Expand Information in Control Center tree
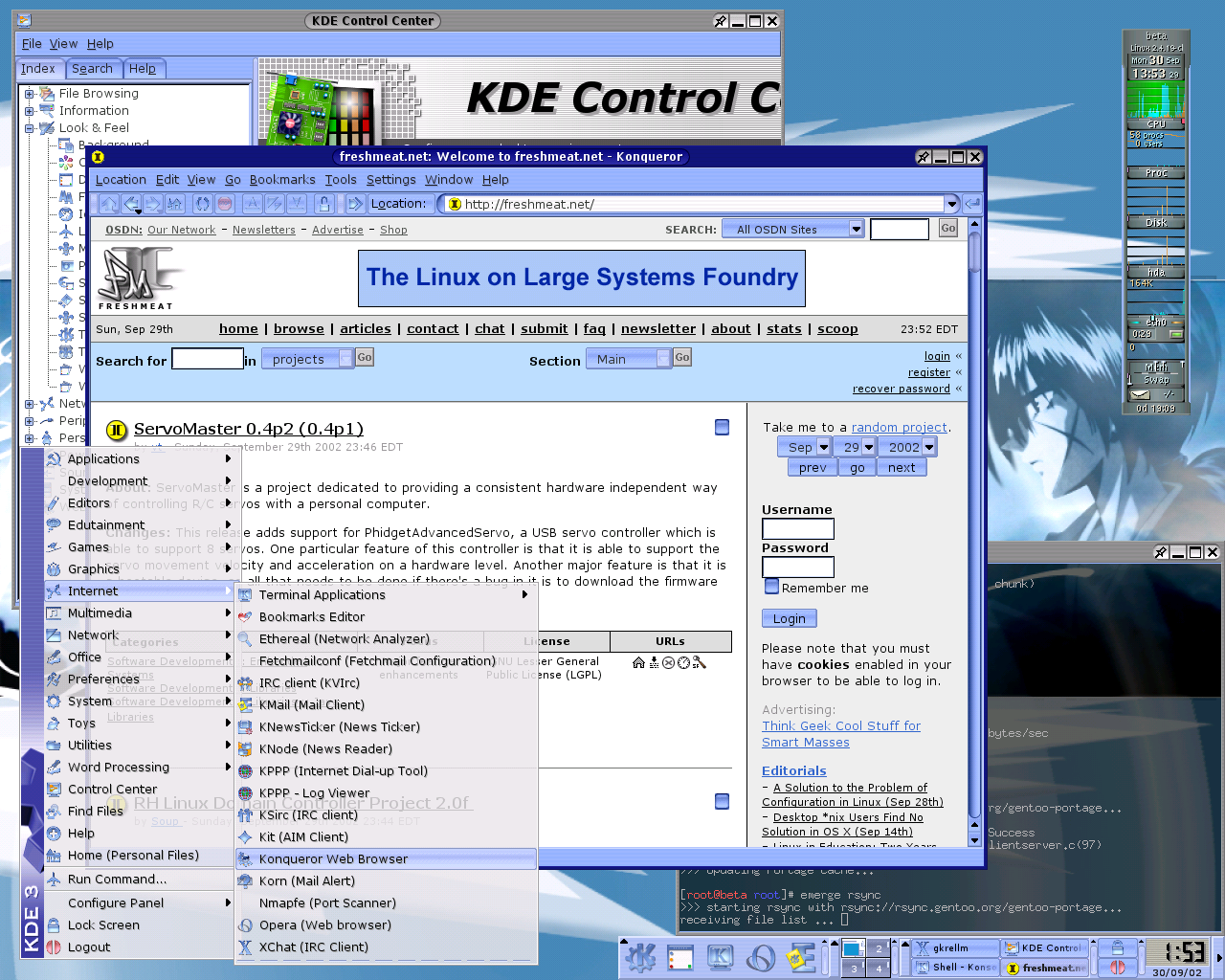This screenshot has width=1225, height=980. tap(29, 111)
